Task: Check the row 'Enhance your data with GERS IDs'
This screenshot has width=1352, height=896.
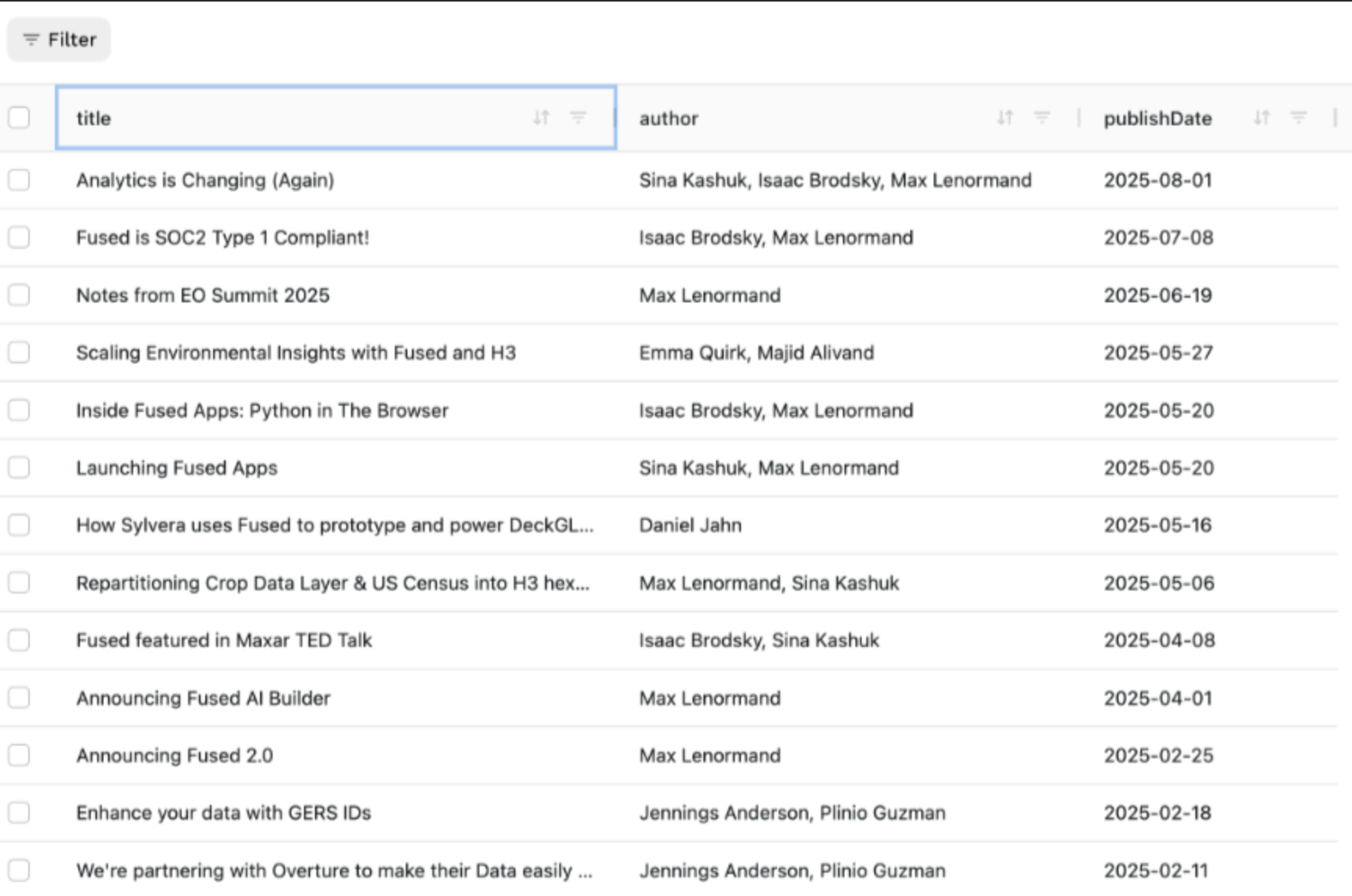Action: tap(19, 813)
